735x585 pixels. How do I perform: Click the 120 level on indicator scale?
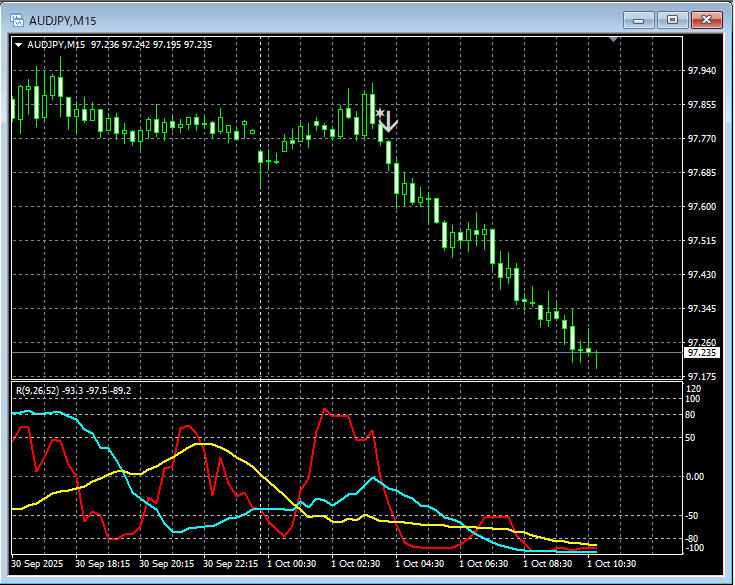click(x=693, y=388)
